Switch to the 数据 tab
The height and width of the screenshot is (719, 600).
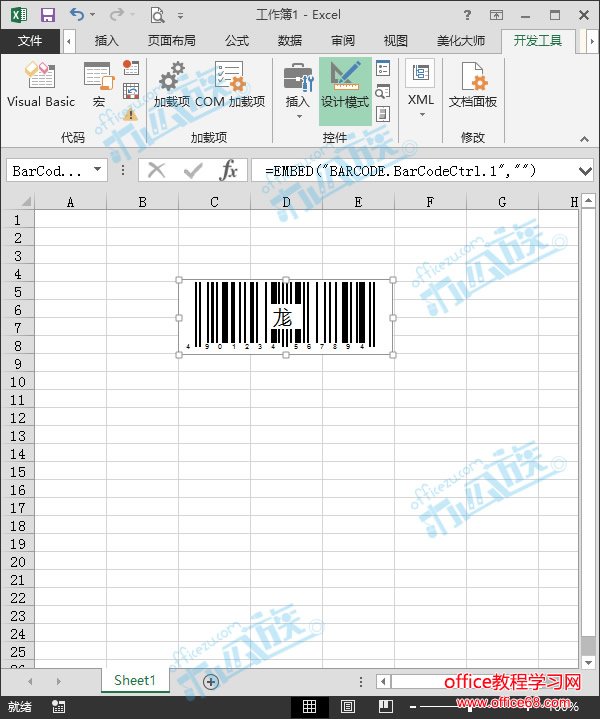click(x=289, y=41)
